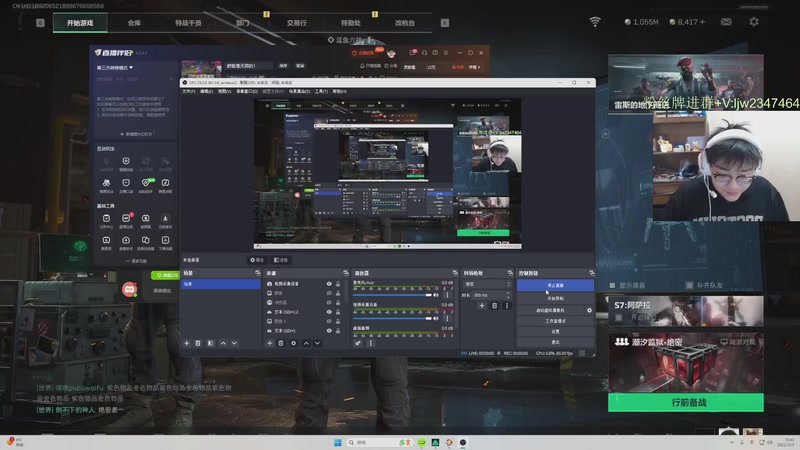The width and height of the screenshot is (800, 450).
Task: Click the green 行前备战 button
Action: pyautogui.click(x=686, y=403)
